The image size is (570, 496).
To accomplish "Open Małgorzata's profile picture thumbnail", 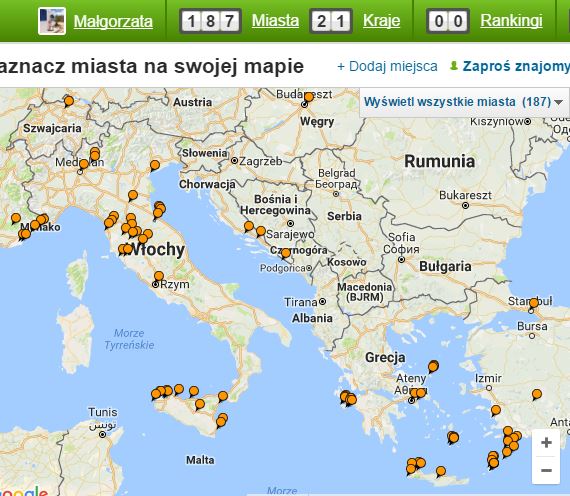I will click(52, 21).
